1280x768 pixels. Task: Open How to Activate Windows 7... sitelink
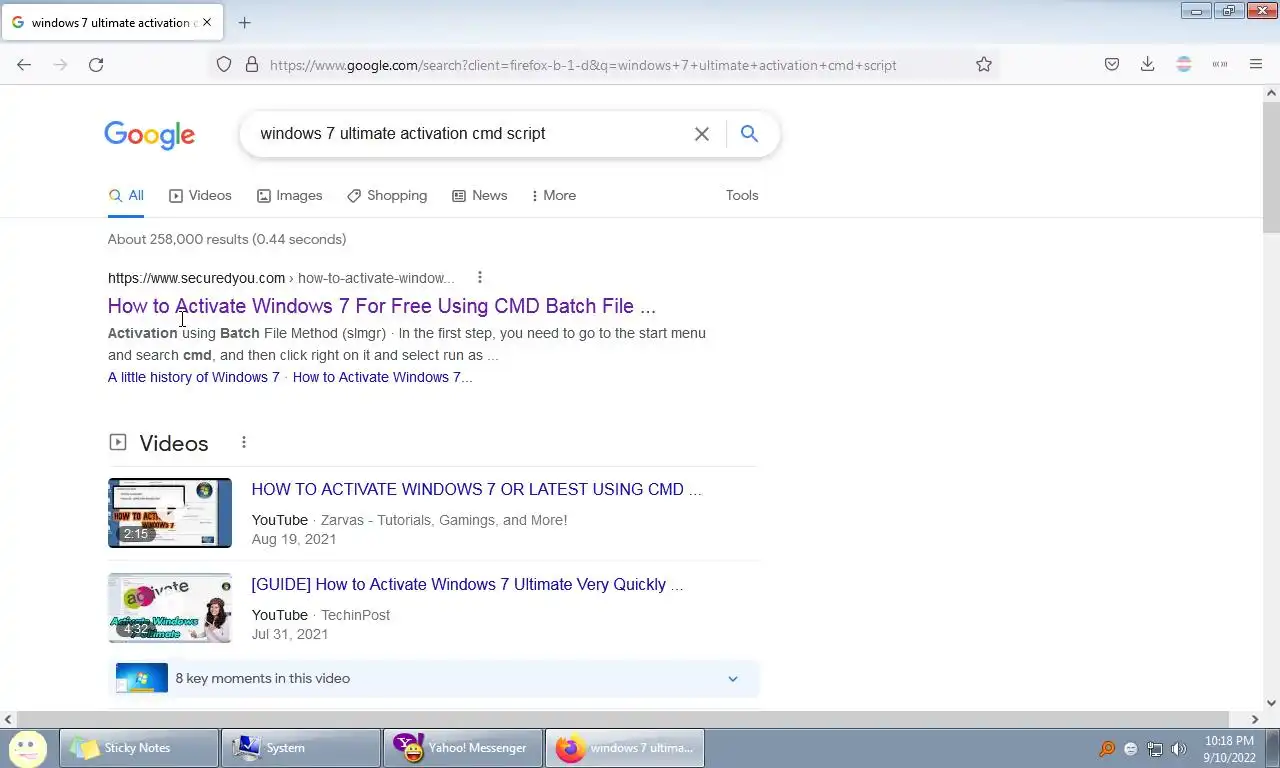tap(382, 377)
